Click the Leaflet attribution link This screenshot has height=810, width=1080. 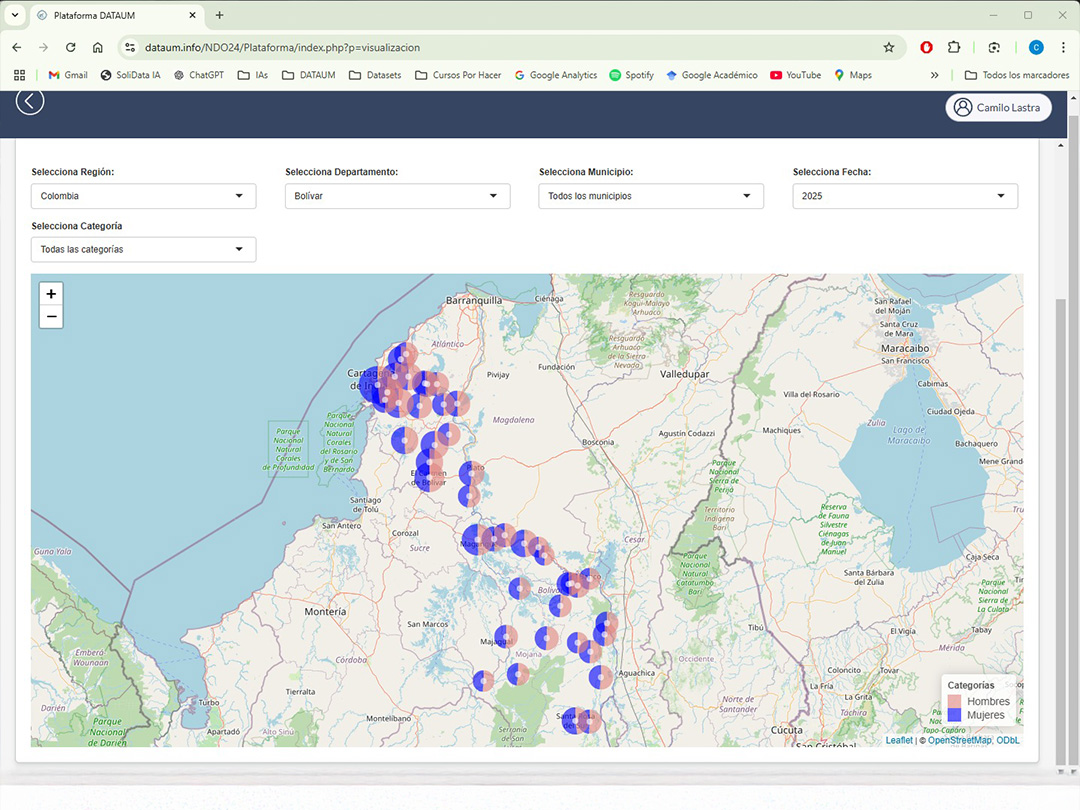899,740
